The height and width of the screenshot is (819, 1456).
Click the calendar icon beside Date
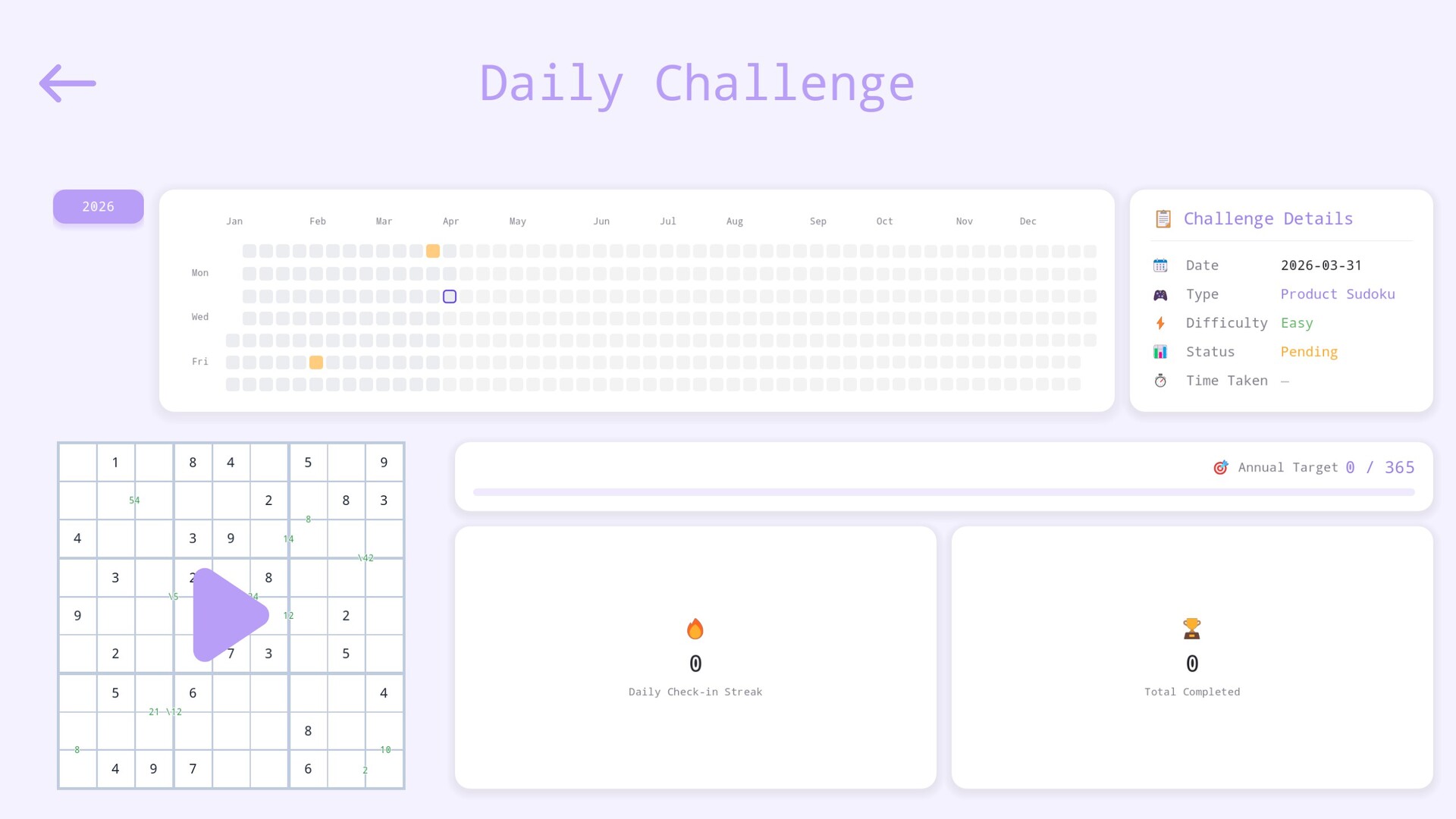1160,265
